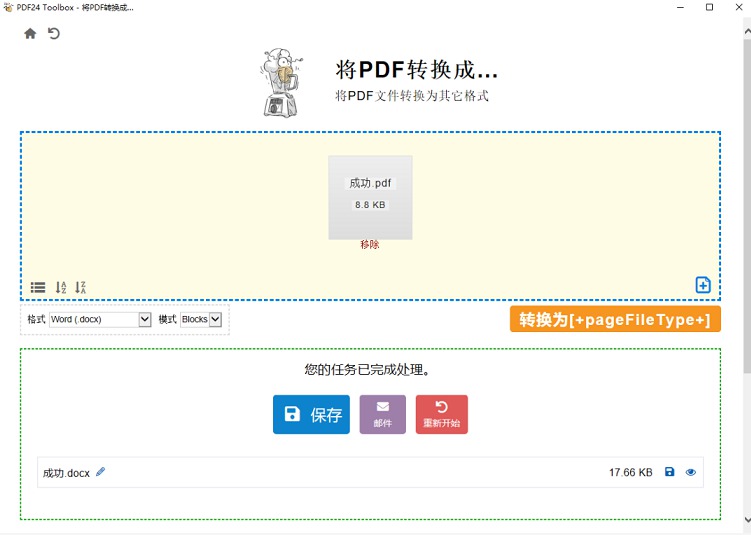This screenshot has height=535, width=751.
Task: Preview 成功.docx with the eye icon
Action: (691, 472)
